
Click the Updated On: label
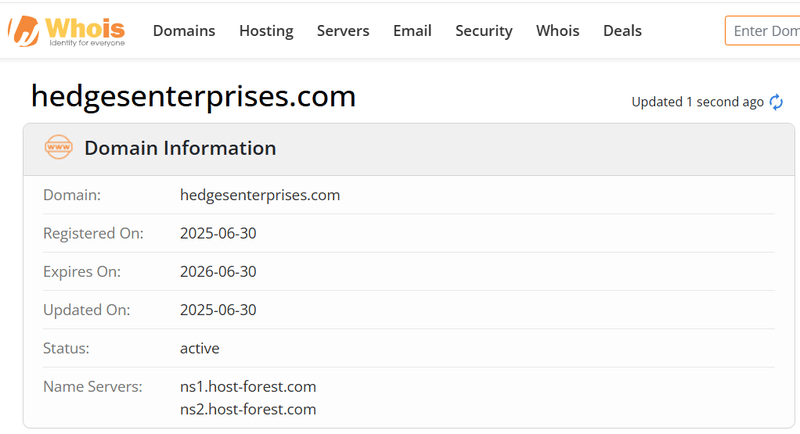[x=87, y=310]
